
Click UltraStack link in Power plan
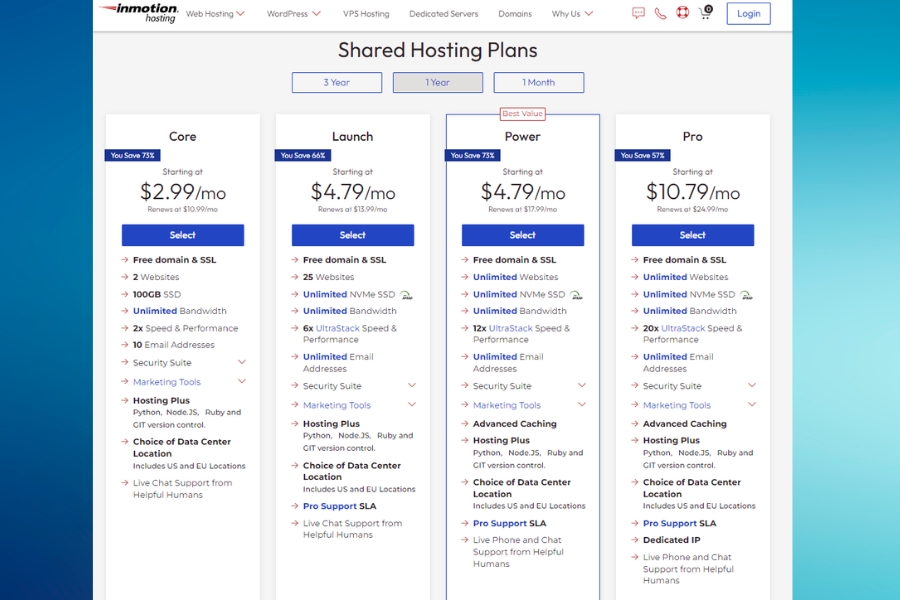(511, 328)
